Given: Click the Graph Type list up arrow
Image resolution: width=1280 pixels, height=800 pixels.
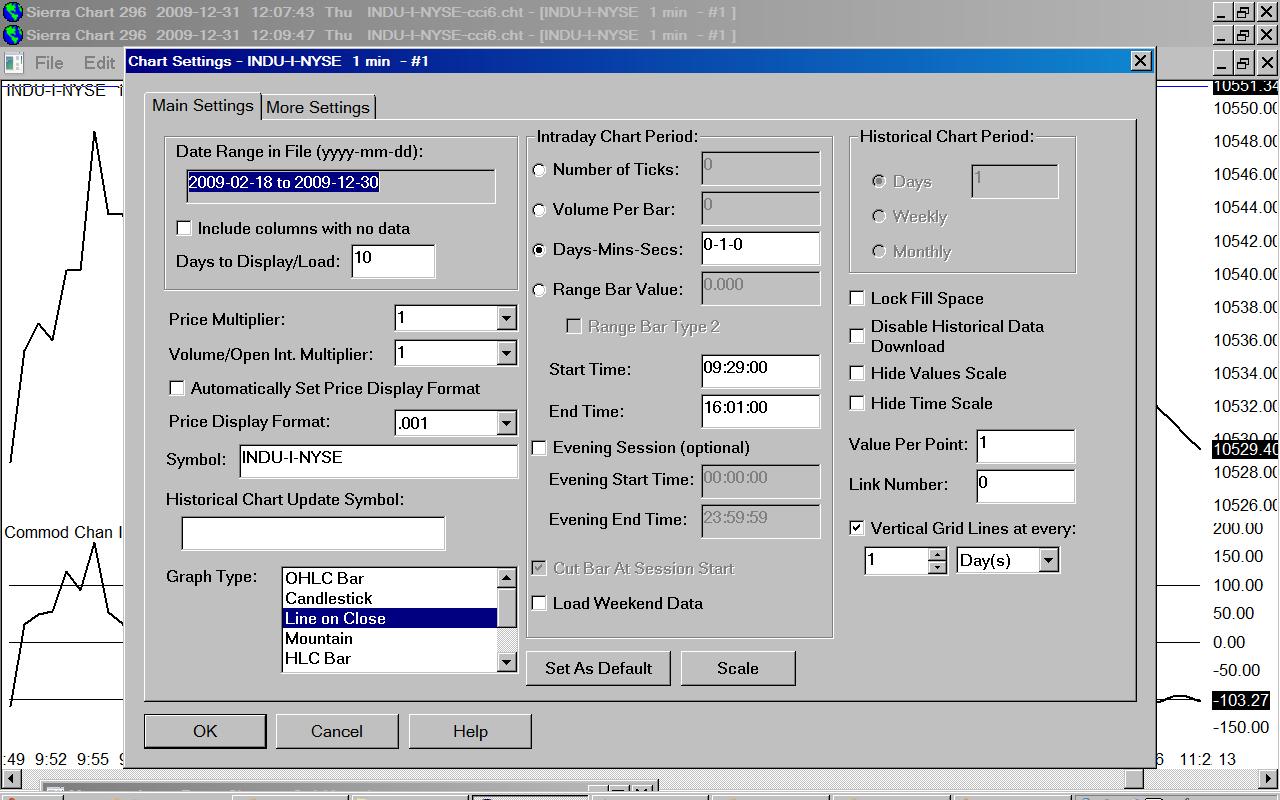Looking at the screenshot, I should 507,578.
